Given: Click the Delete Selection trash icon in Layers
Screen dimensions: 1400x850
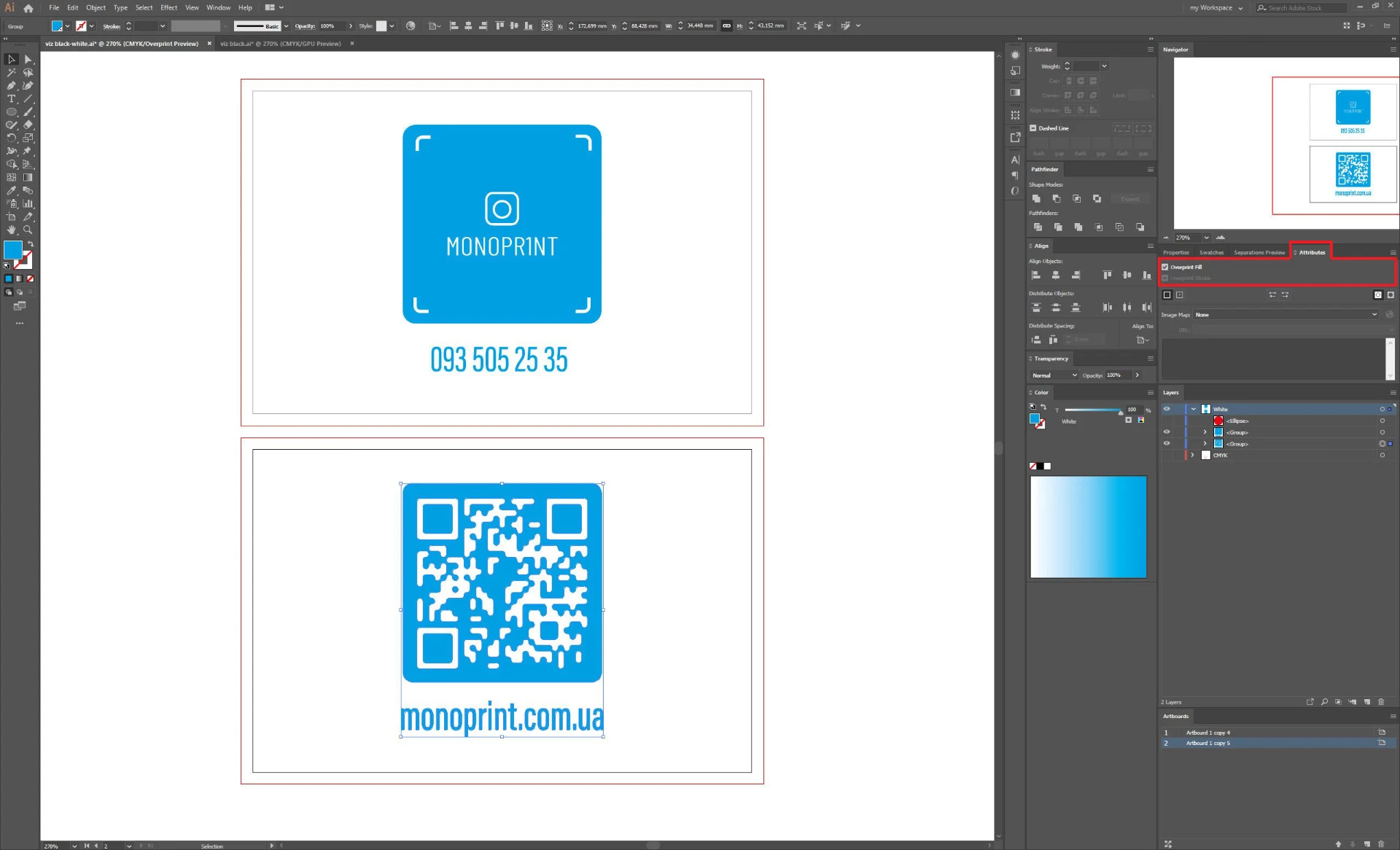Looking at the screenshot, I should 1381,702.
